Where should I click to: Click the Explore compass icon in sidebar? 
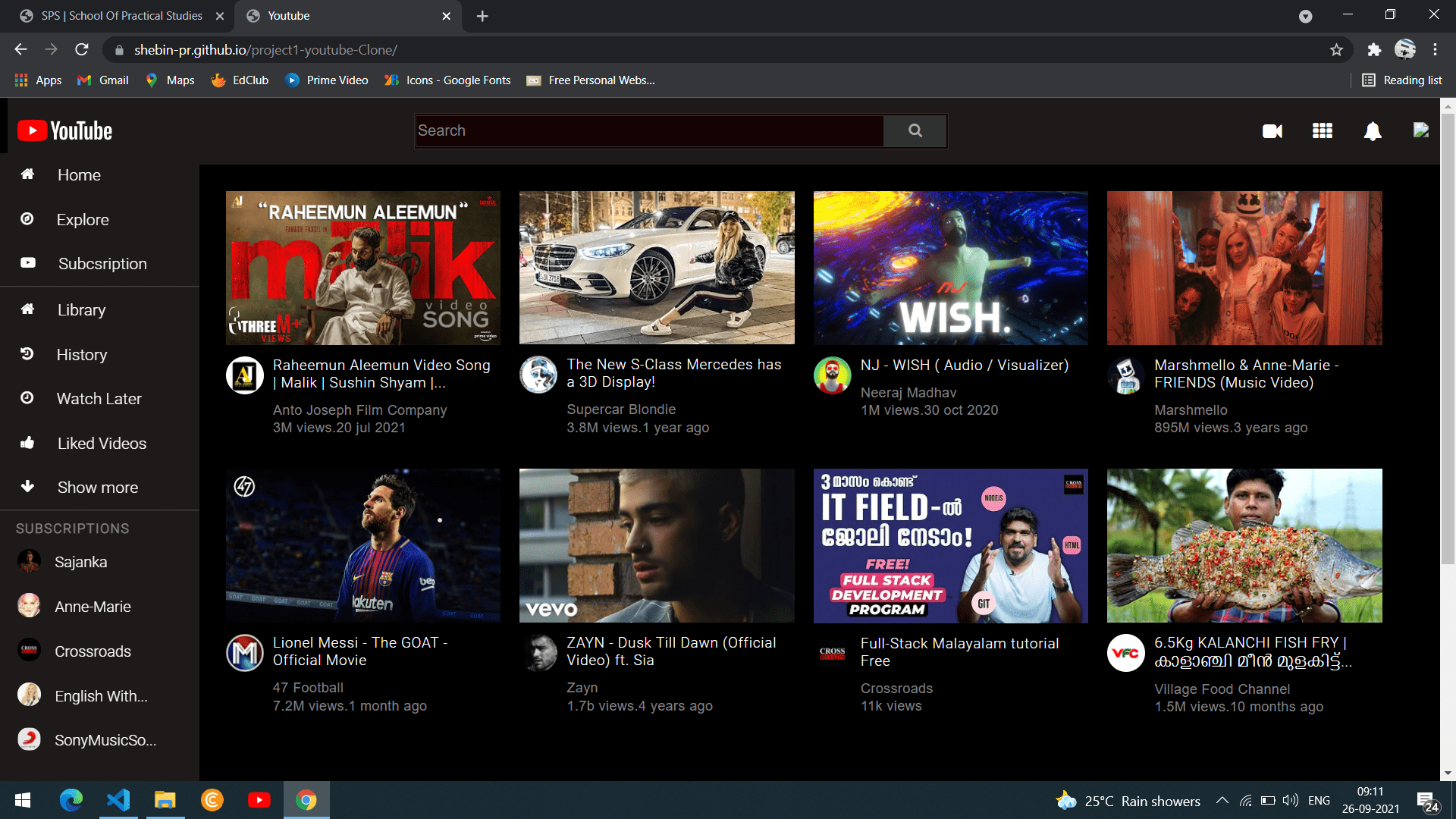click(x=27, y=219)
